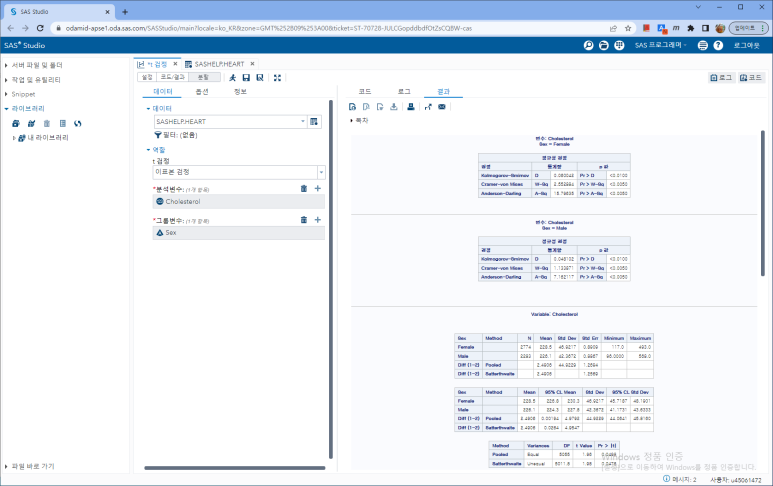Viewport: 773px width, 486px height.
Task: Open table browse icon next to SASHELP.HEART field
Action: pos(314,122)
